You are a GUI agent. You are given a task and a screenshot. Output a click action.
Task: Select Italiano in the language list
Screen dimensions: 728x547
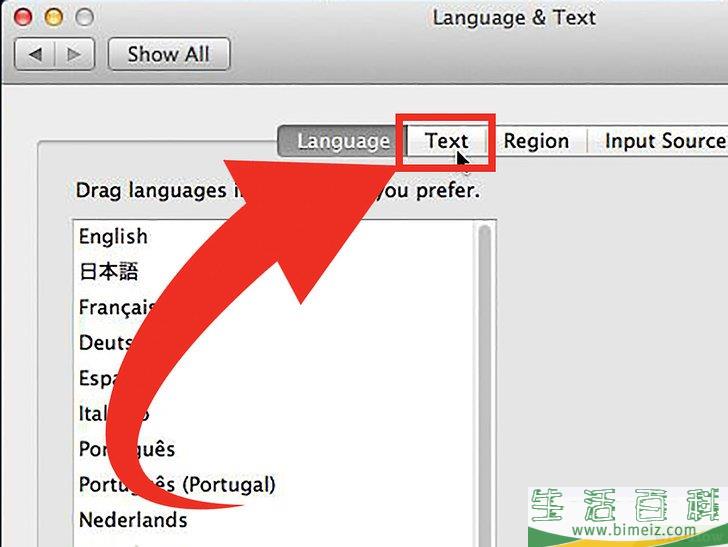[x=274, y=413]
